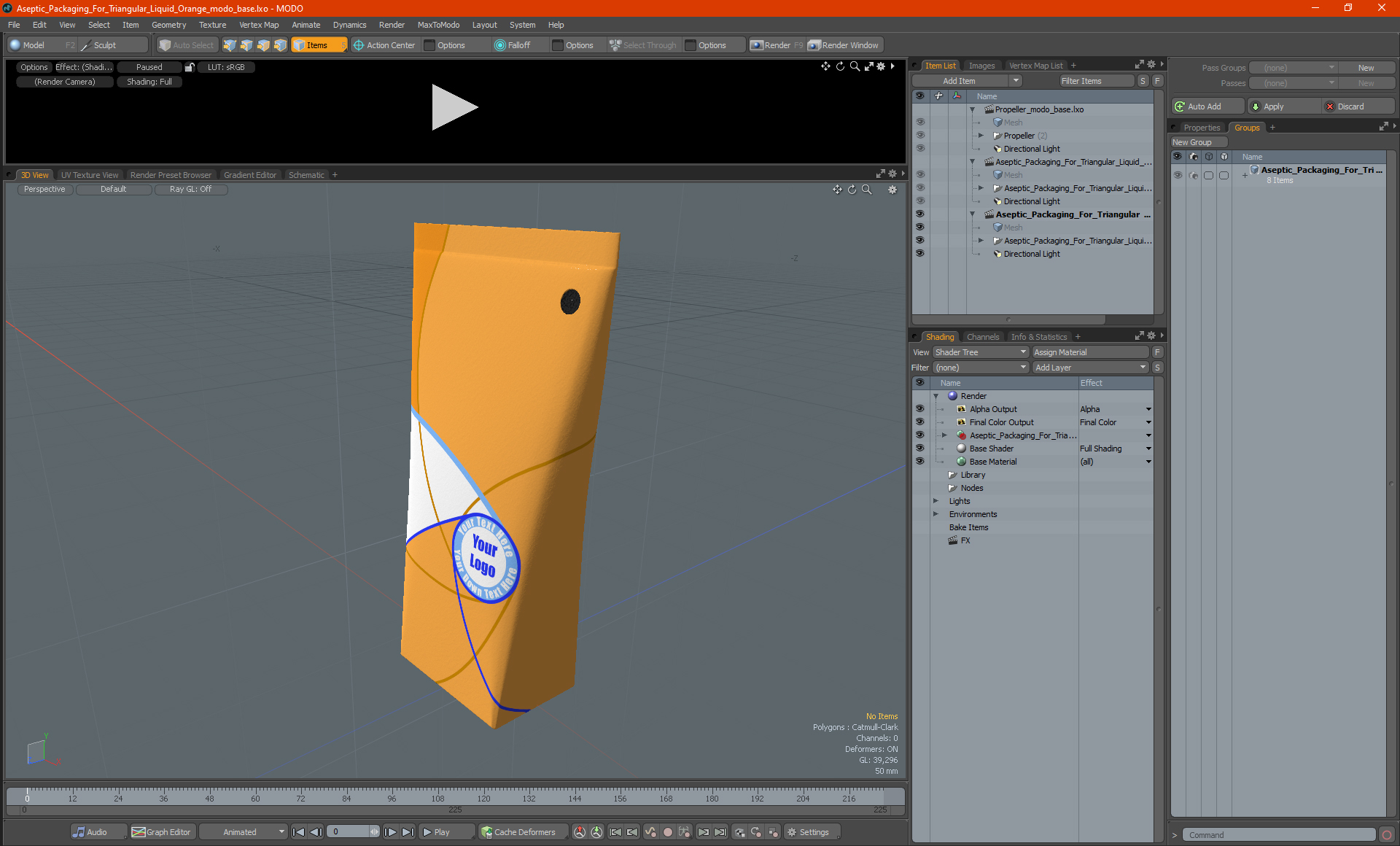
Task: Toggle Falloff Options checkbox
Action: point(559,45)
